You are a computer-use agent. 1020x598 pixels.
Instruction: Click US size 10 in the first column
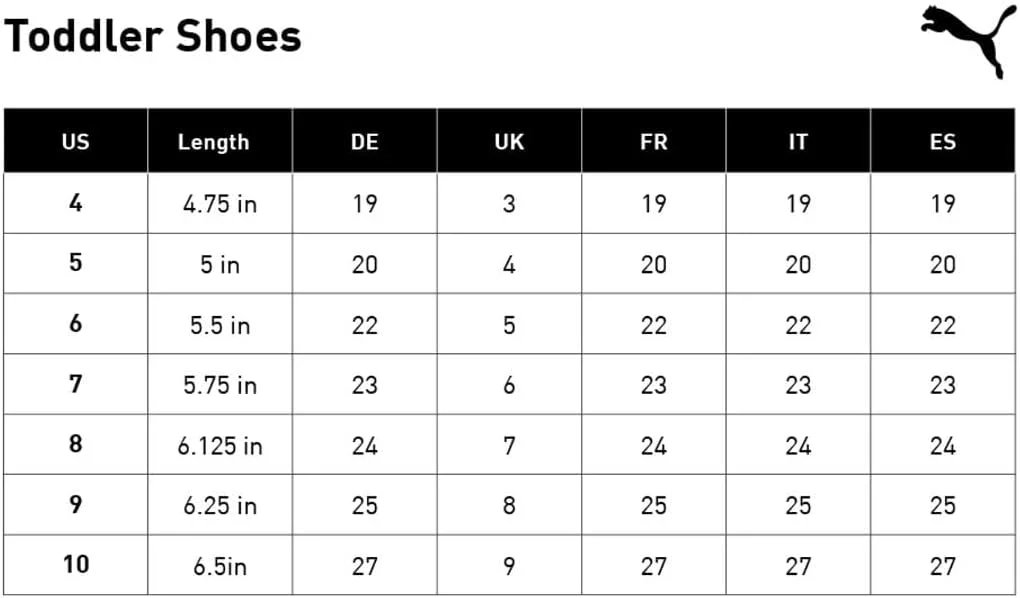(x=76, y=565)
